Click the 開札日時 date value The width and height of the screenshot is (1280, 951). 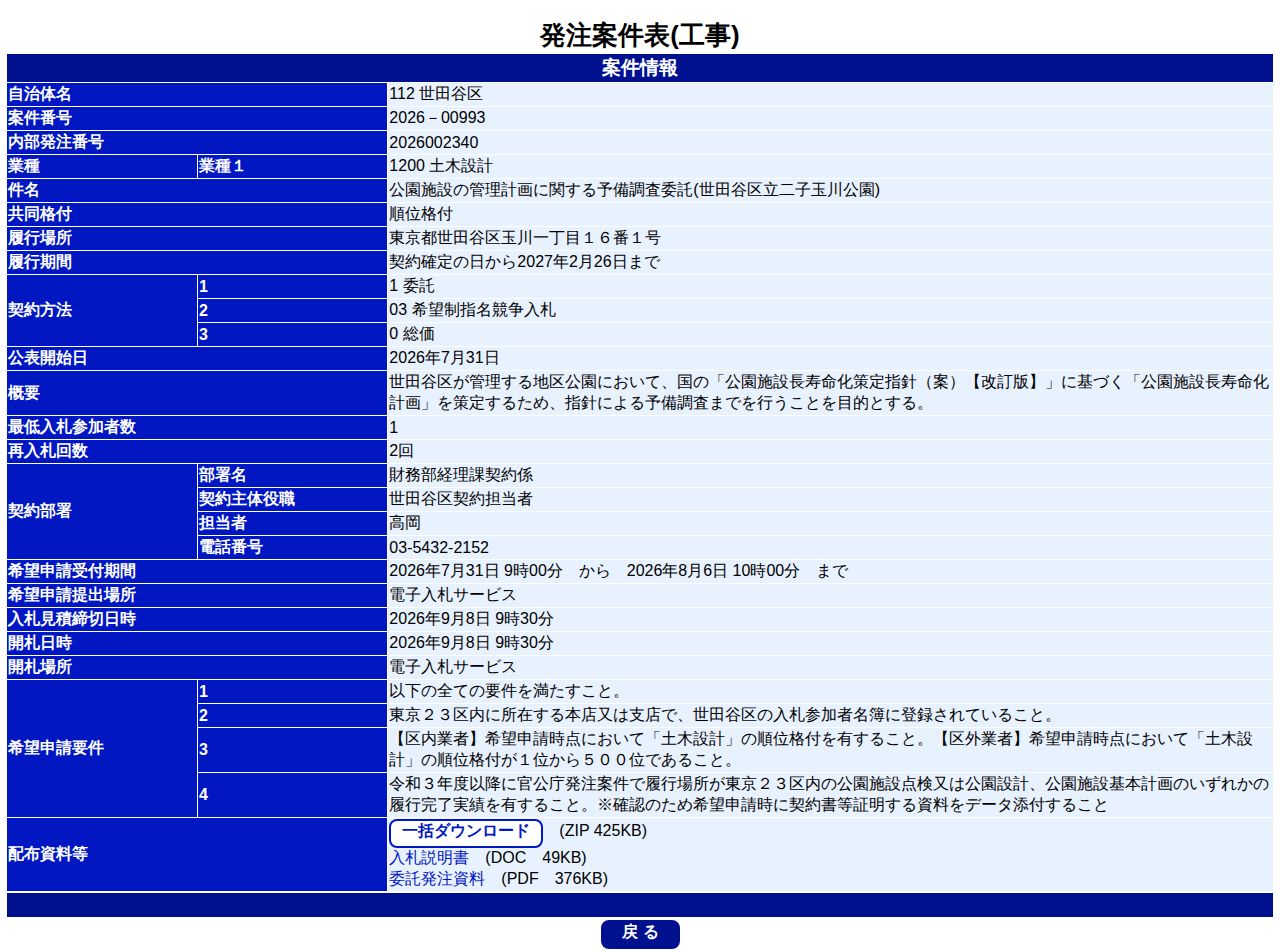pyautogui.click(x=471, y=643)
